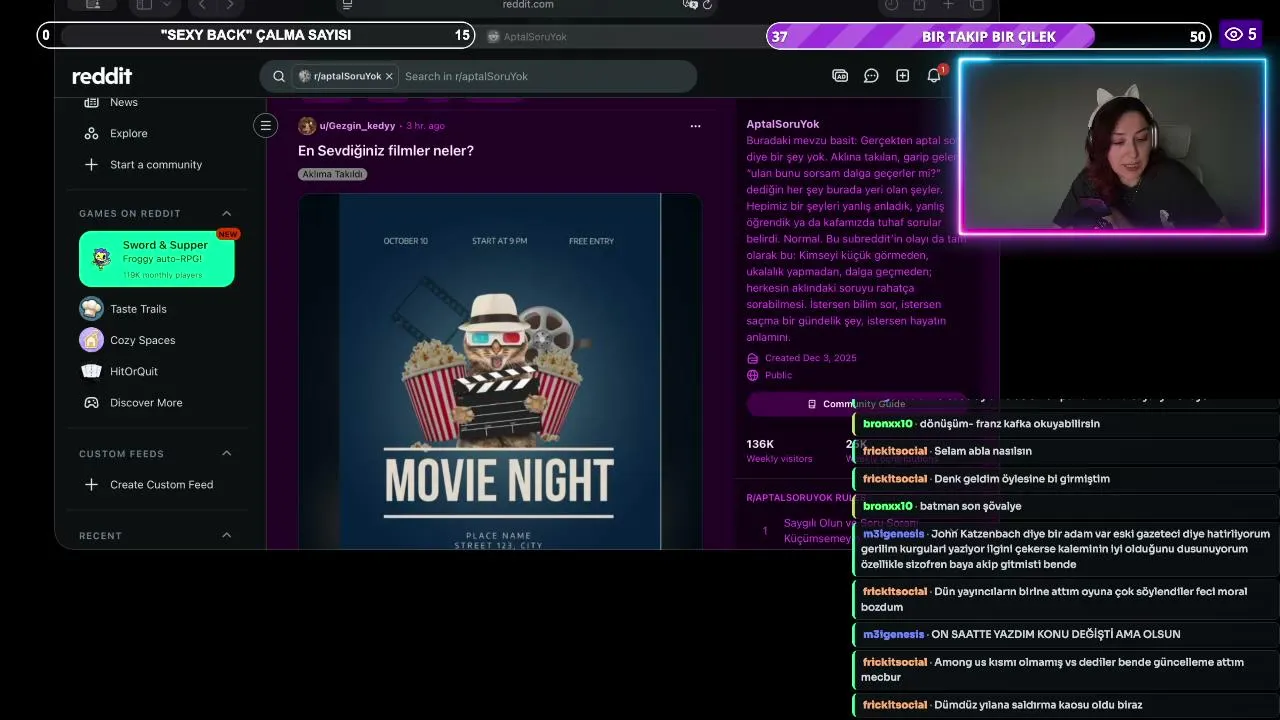This screenshot has width=1280, height=720.
Task: Click the streamer webcam overlay
Action: [x=1113, y=147]
